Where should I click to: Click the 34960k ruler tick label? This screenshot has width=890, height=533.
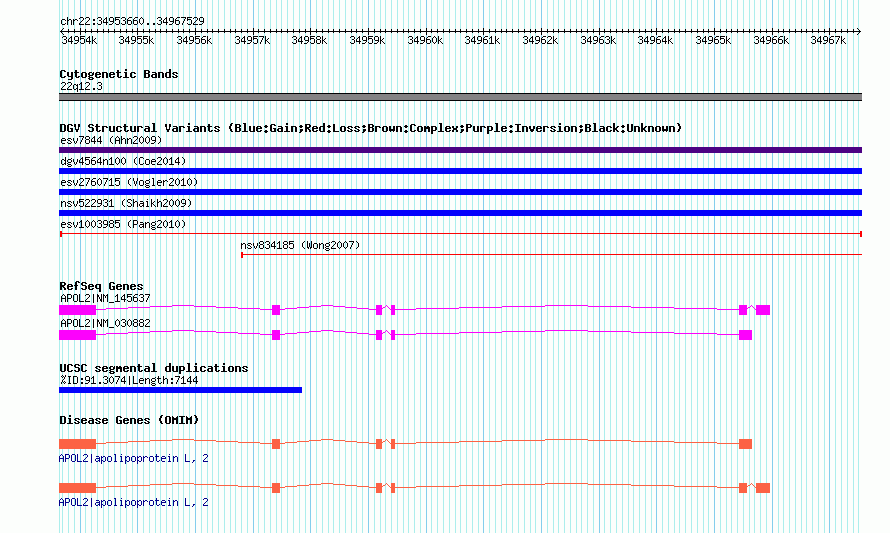coord(425,40)
